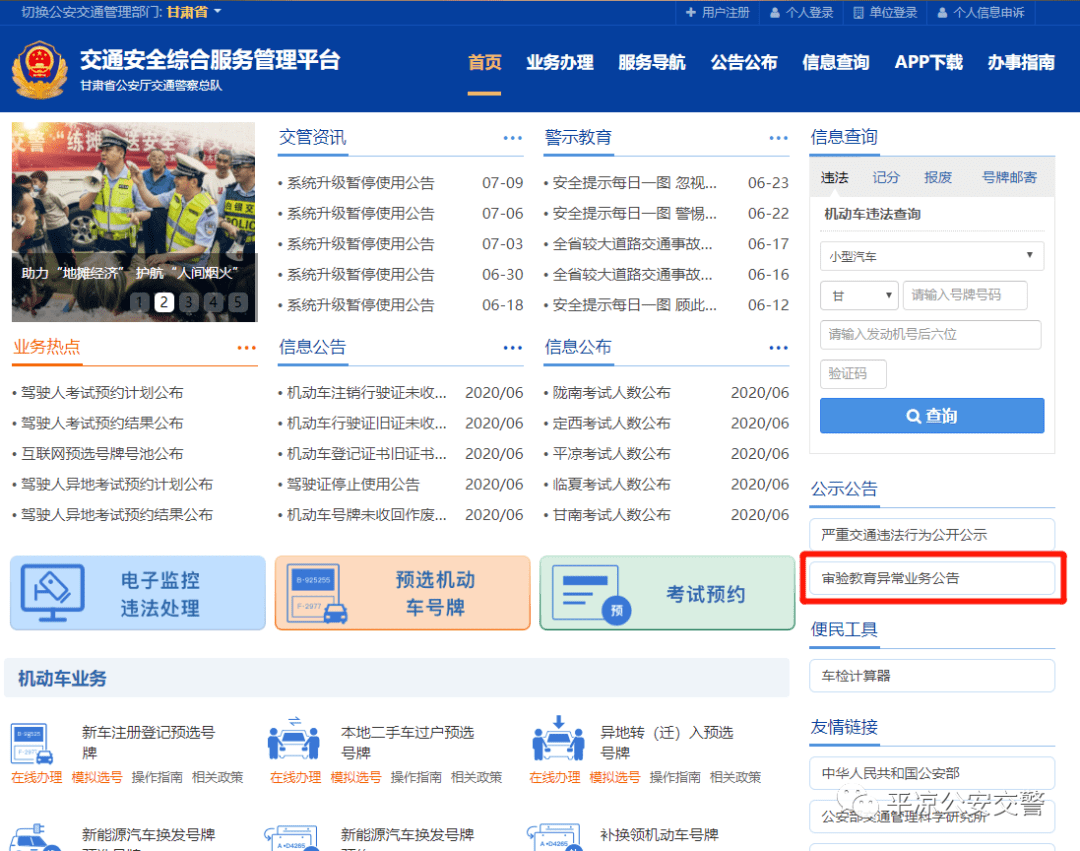Image resolution: width=1080 pixels, height=851 pixels.
Task: Switch to the 号牌邮寄 tab
Action: coord(1009,178)
